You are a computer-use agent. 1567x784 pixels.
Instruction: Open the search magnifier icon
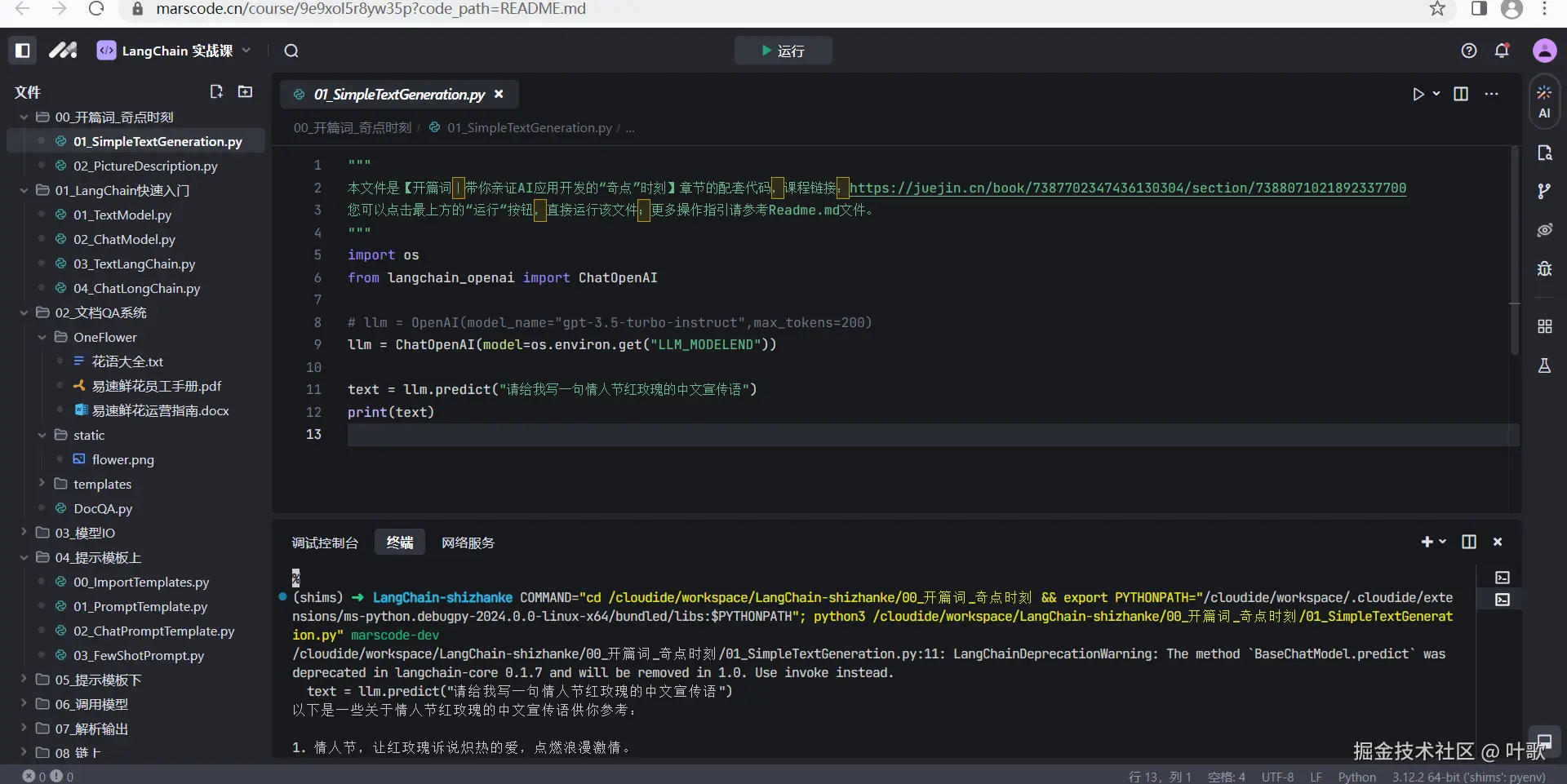pyautogui.click(x=291, y=51)
